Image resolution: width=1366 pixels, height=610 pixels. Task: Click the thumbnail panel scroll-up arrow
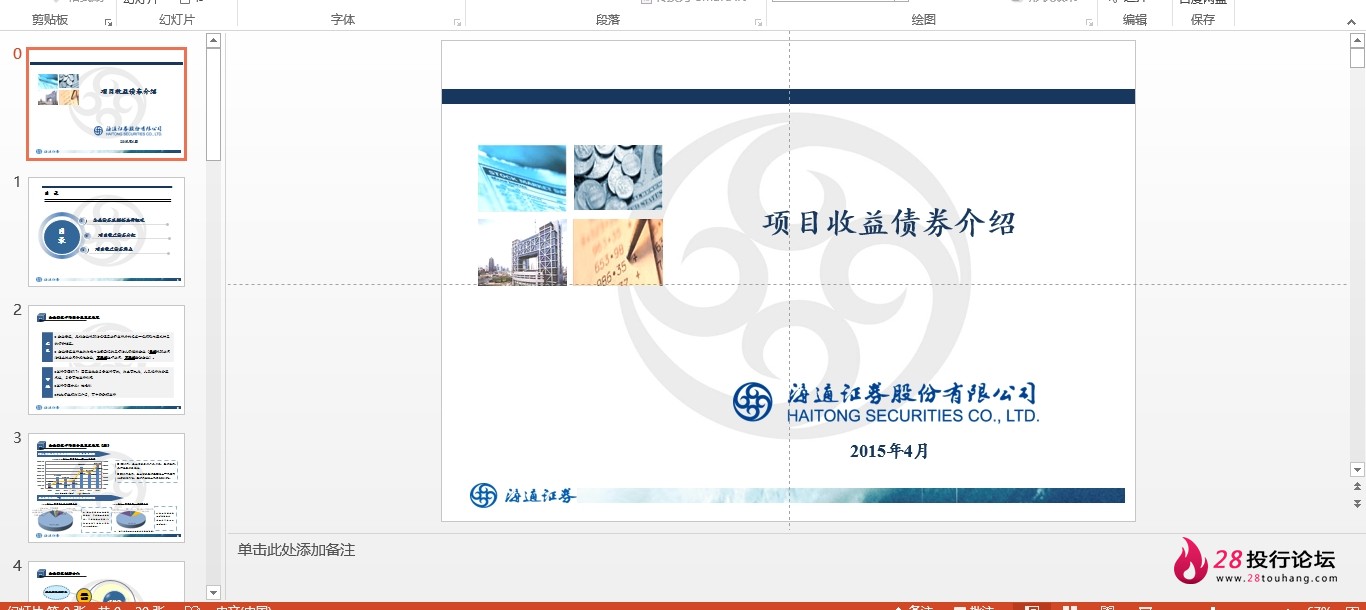pyautogui.click(x=213, y=41)
